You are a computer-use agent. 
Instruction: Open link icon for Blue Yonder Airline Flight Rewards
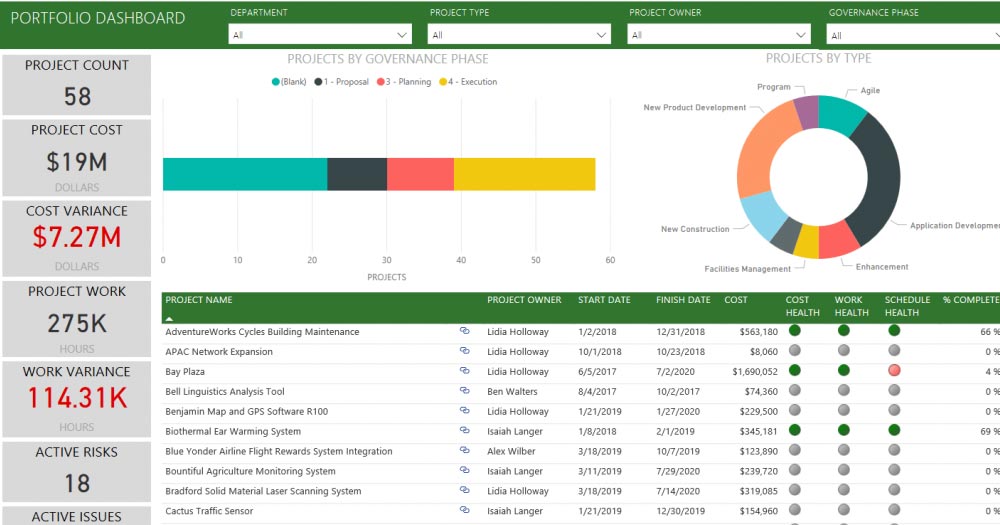coord(464,450)
